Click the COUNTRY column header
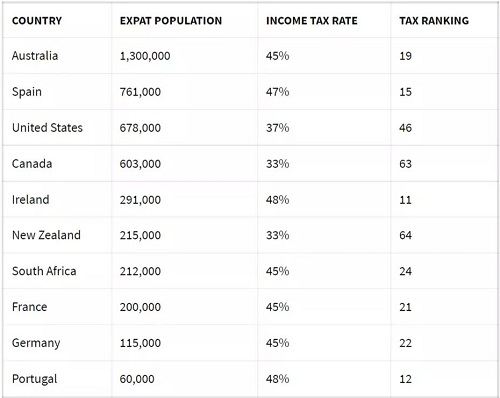 [37, 21]
